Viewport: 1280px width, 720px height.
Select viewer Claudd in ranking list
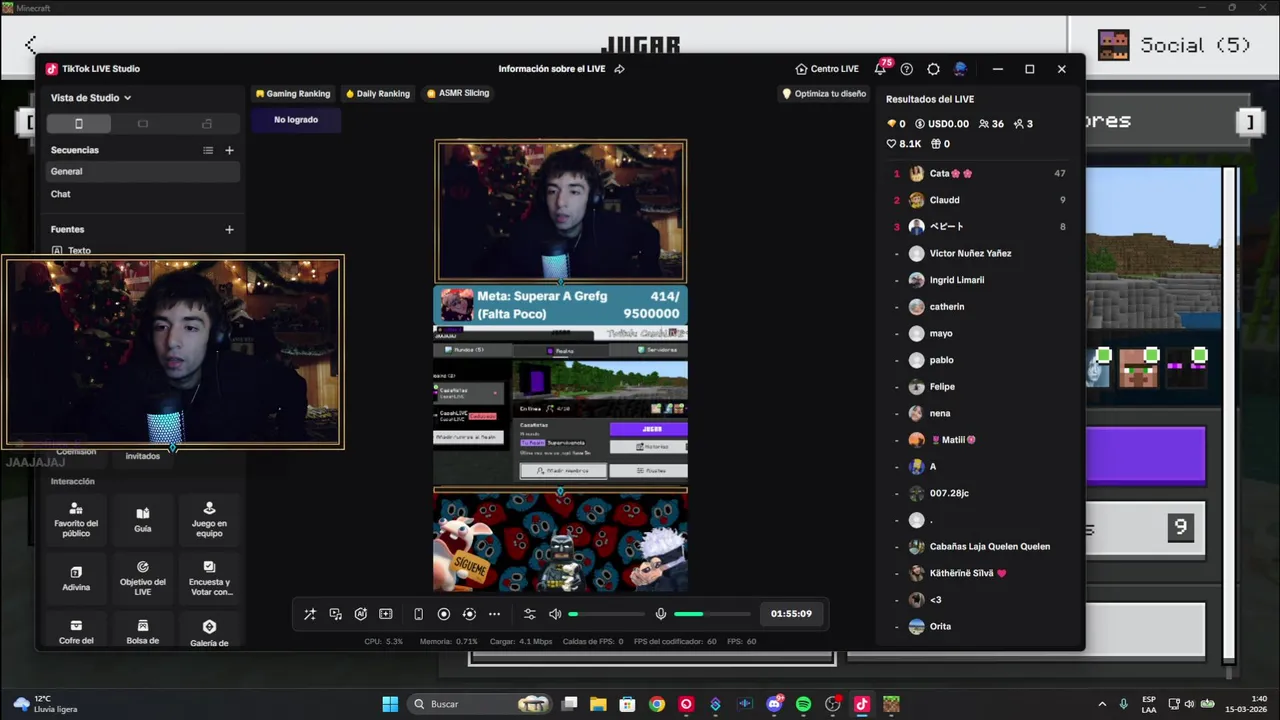pos(980,200)
